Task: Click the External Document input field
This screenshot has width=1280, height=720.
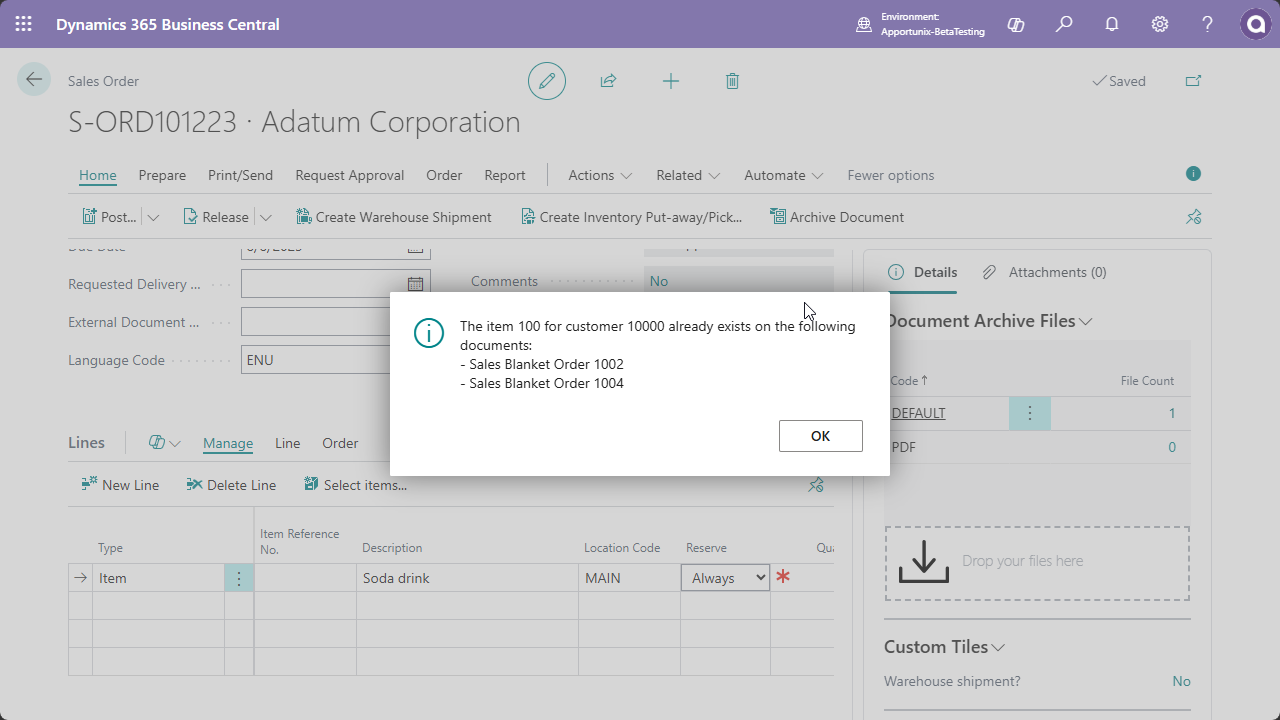Action: 336,322
